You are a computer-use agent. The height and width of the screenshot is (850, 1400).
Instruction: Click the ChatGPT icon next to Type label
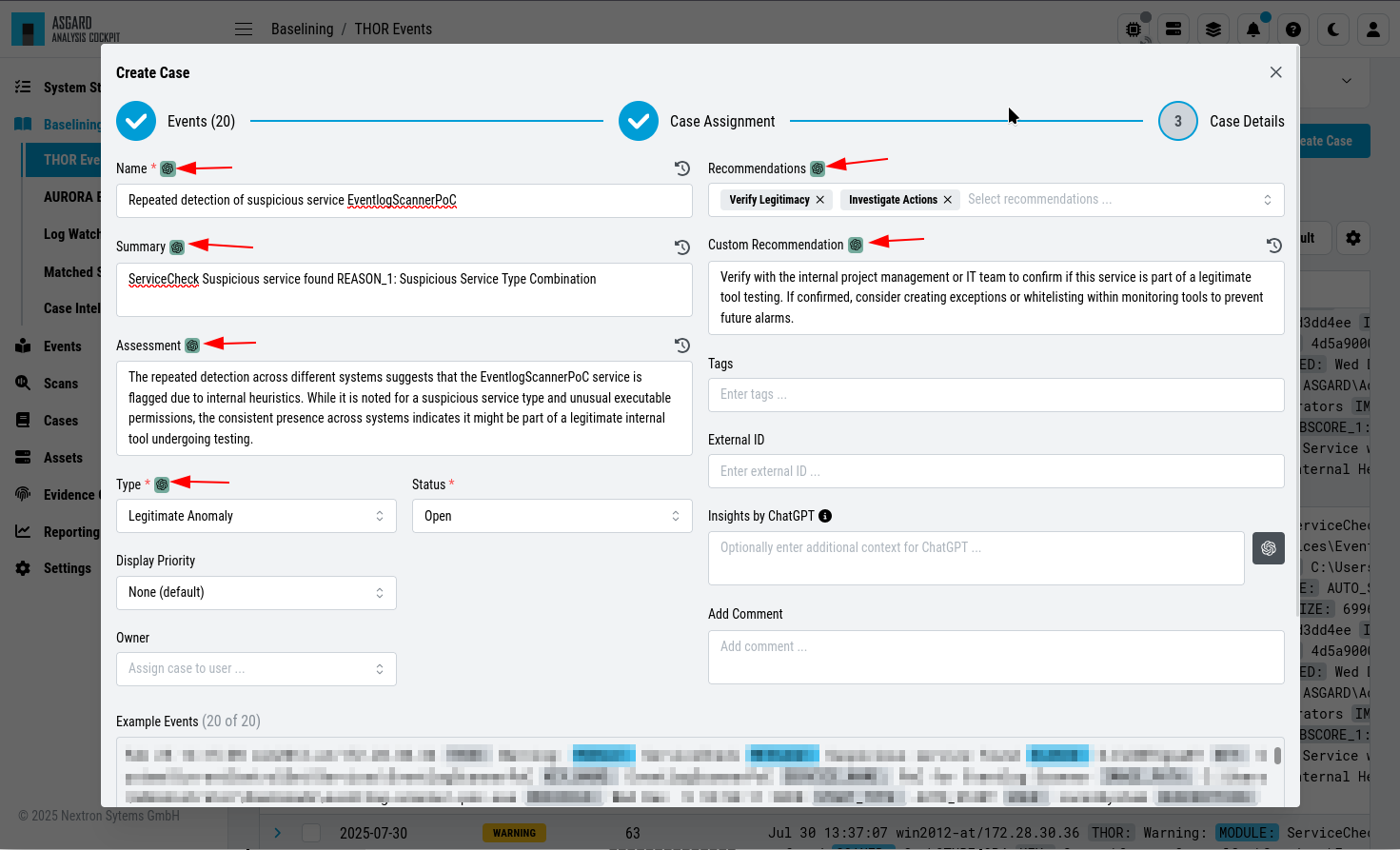[162, 484]
